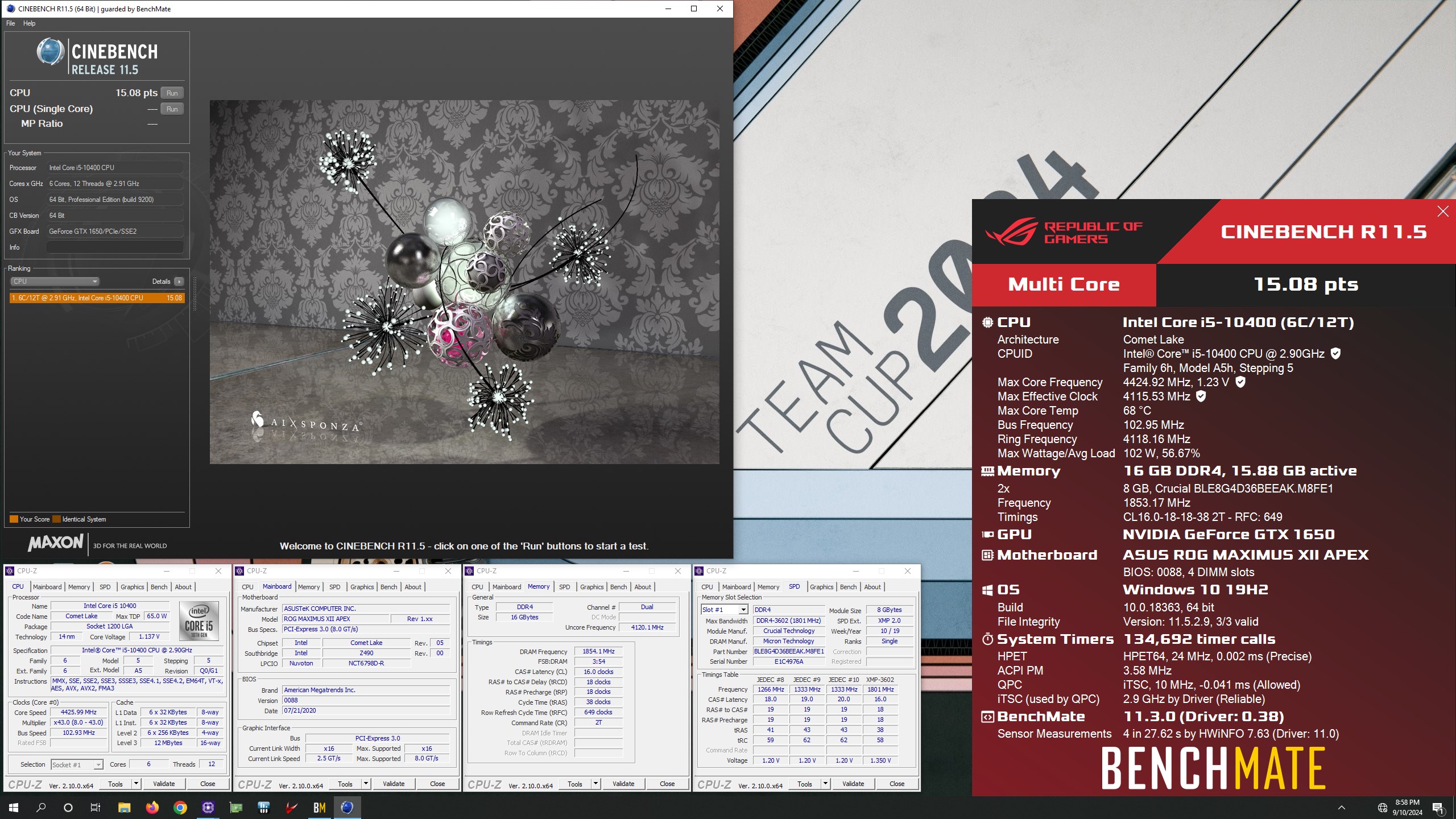Click the Cinebench globe logo in sidebar

point(51,52)
